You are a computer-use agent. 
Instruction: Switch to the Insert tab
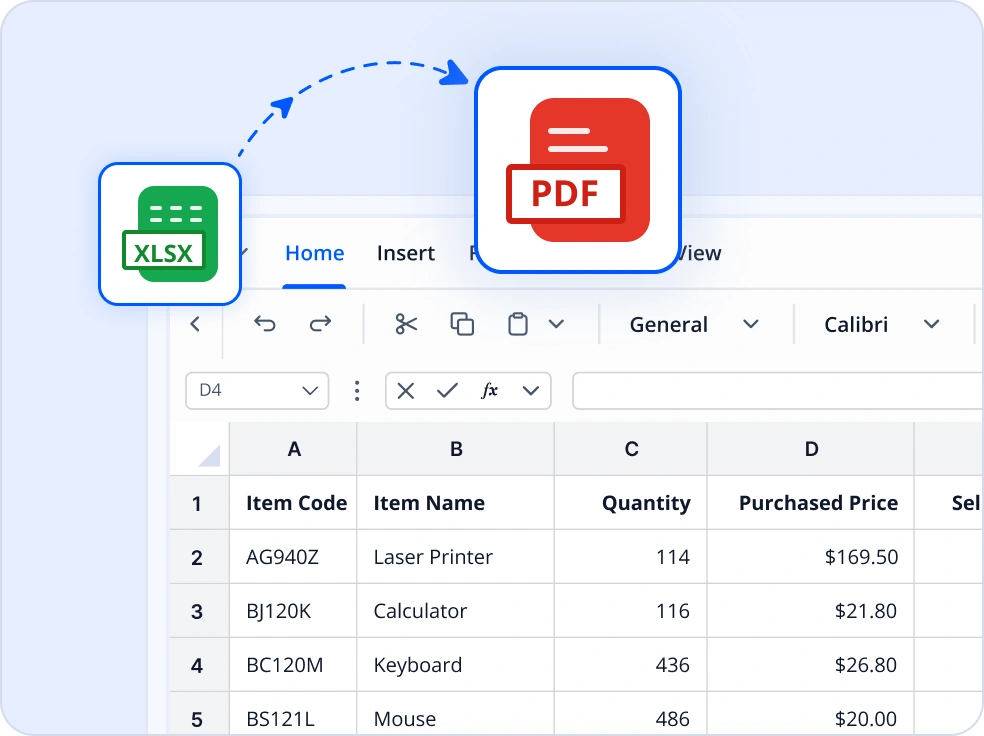click(x=406, y=253)
